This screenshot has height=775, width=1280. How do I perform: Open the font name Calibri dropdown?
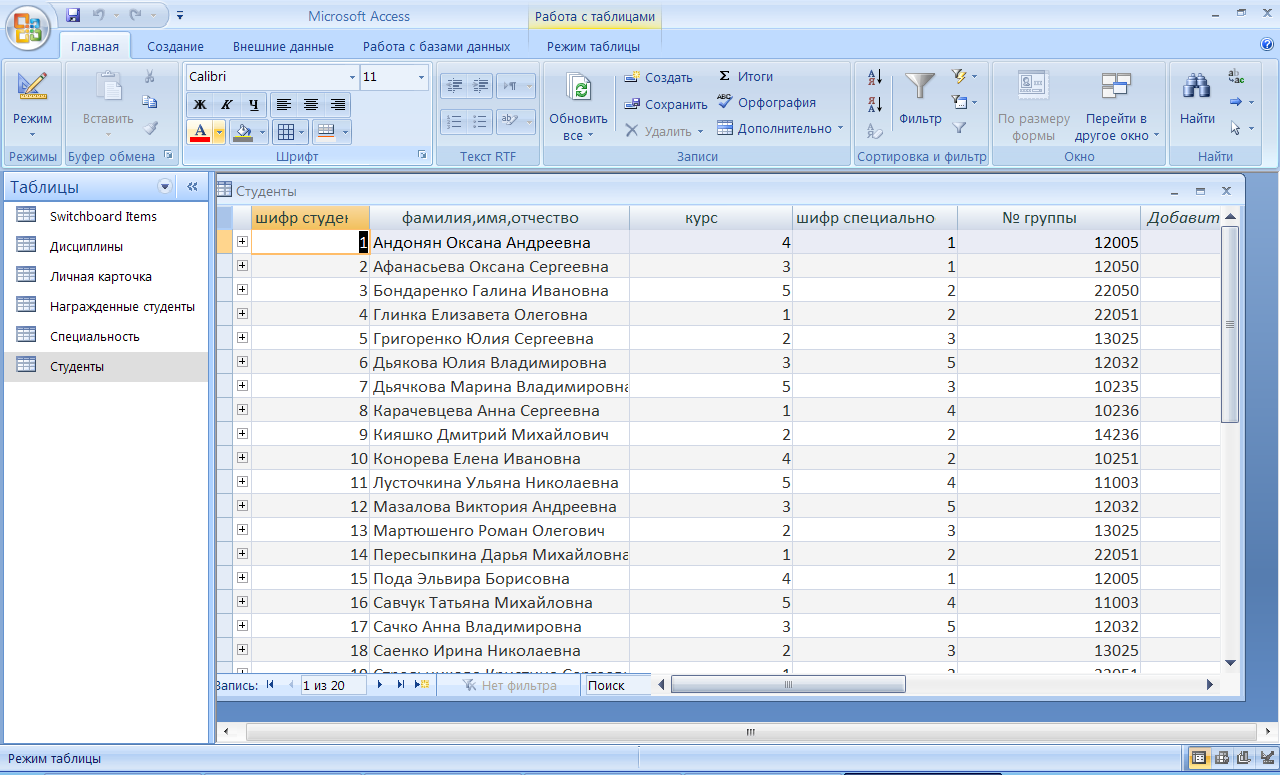pos(351,77)
